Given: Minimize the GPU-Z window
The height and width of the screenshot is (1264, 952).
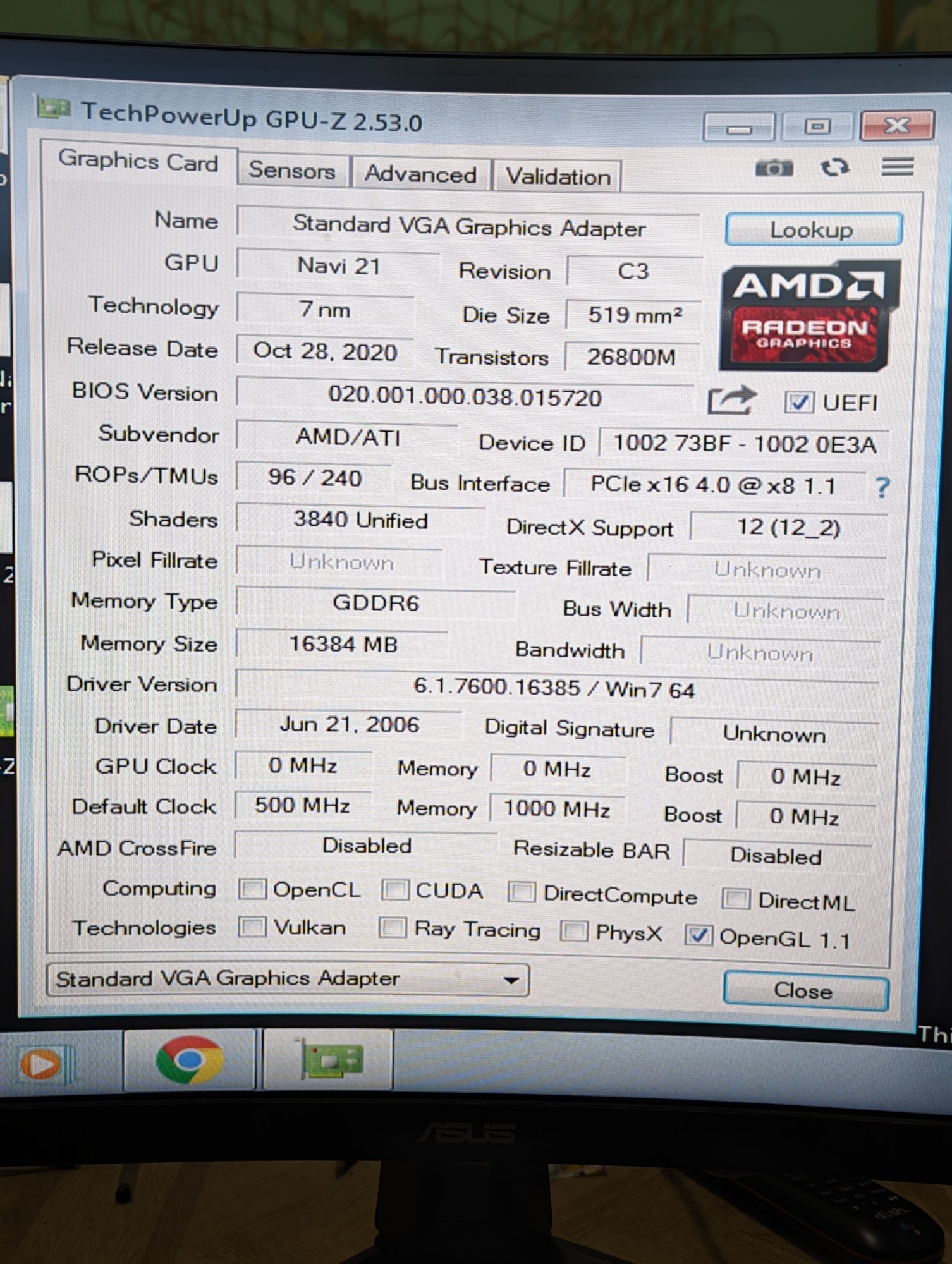Looking at the screenshot, I should click(738, 128).
